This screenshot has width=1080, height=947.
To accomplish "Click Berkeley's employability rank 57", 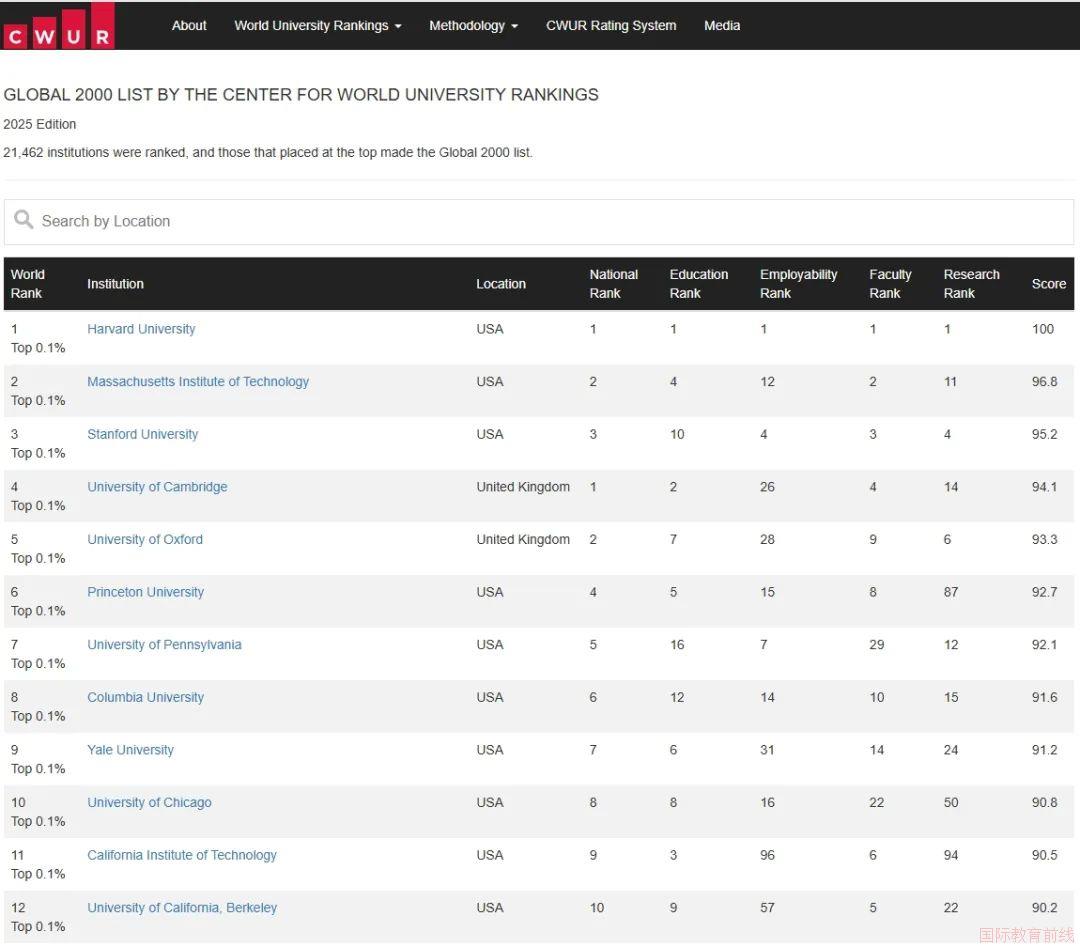I will coord(767,908).
